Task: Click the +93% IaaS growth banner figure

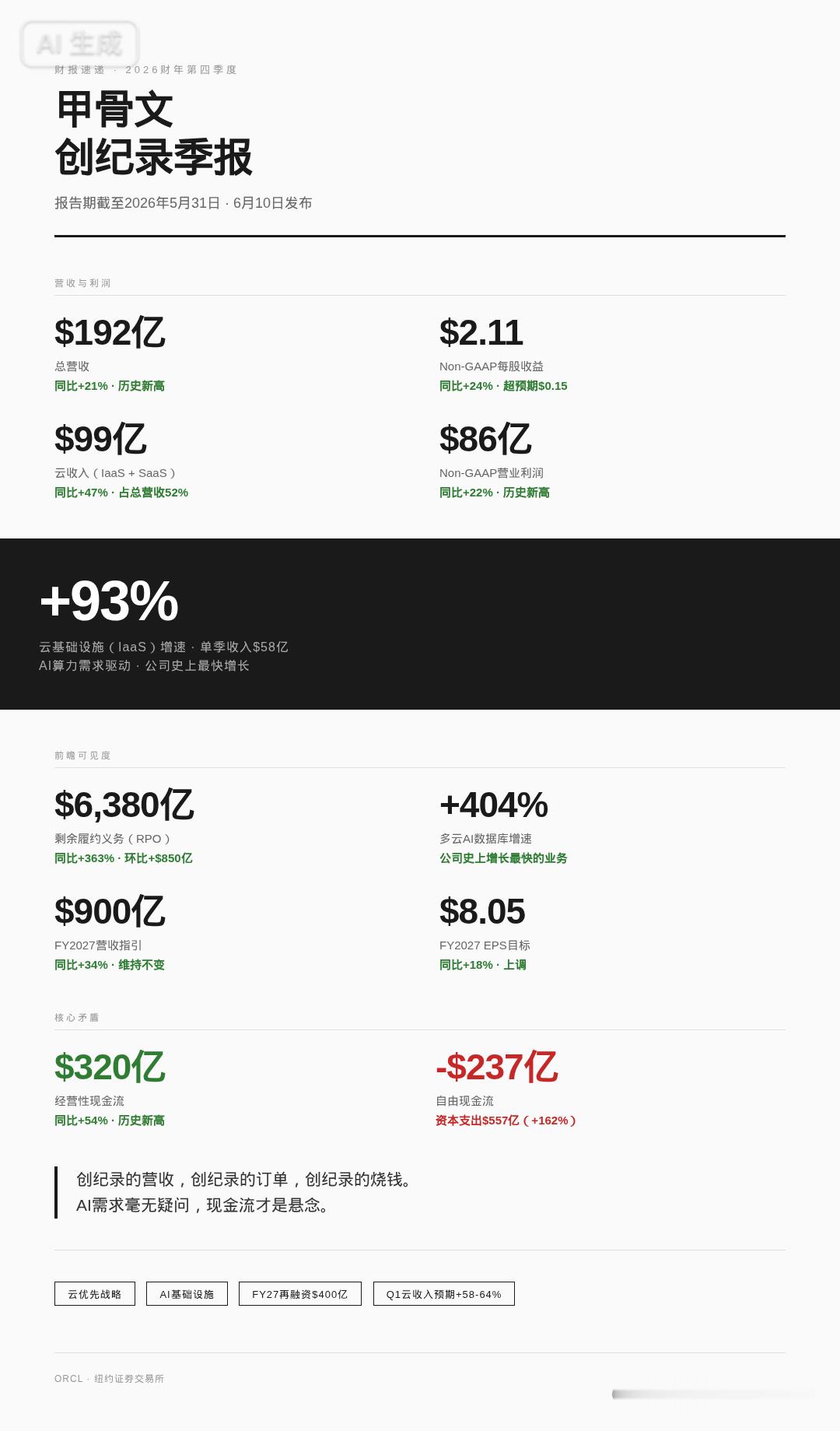Action: (x=109, y=601)
